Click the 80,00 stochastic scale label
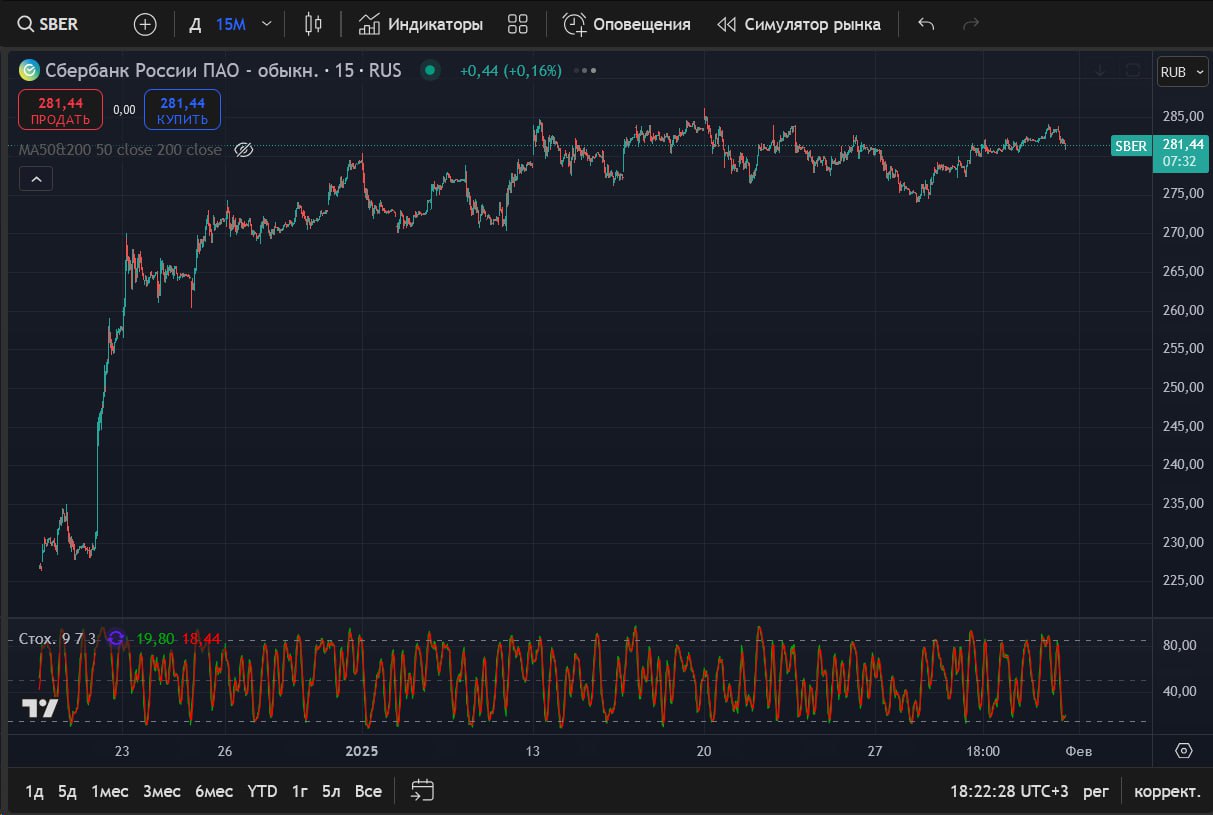The height and width of the screenshot is (815, 1213). tap(1179, 645)
